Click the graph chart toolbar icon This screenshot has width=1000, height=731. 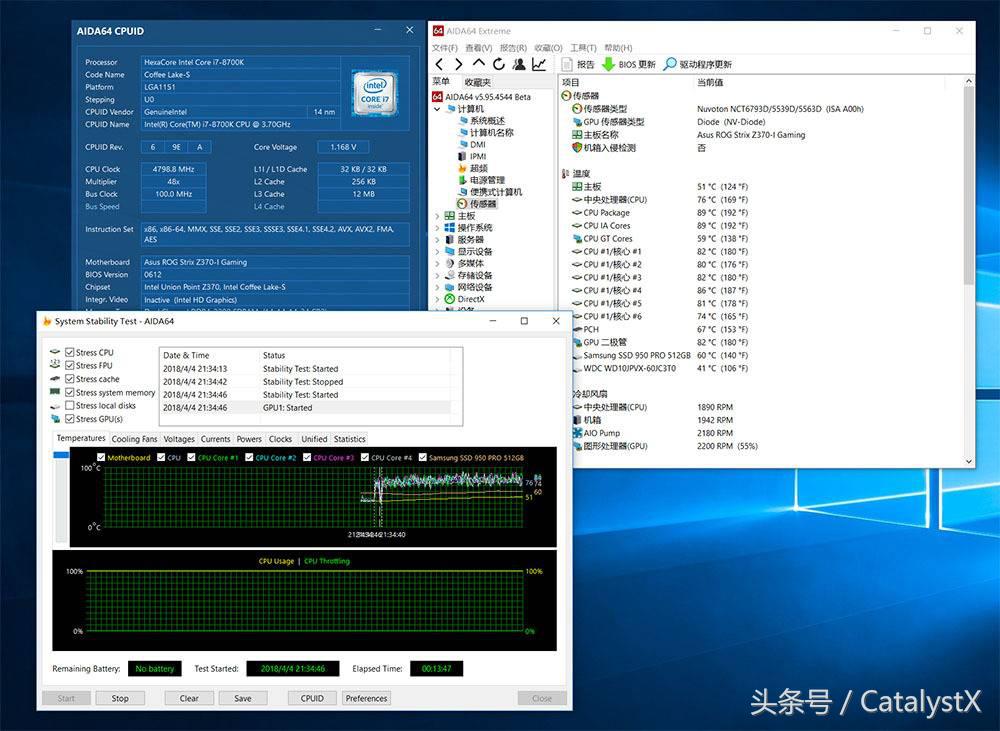539,64
